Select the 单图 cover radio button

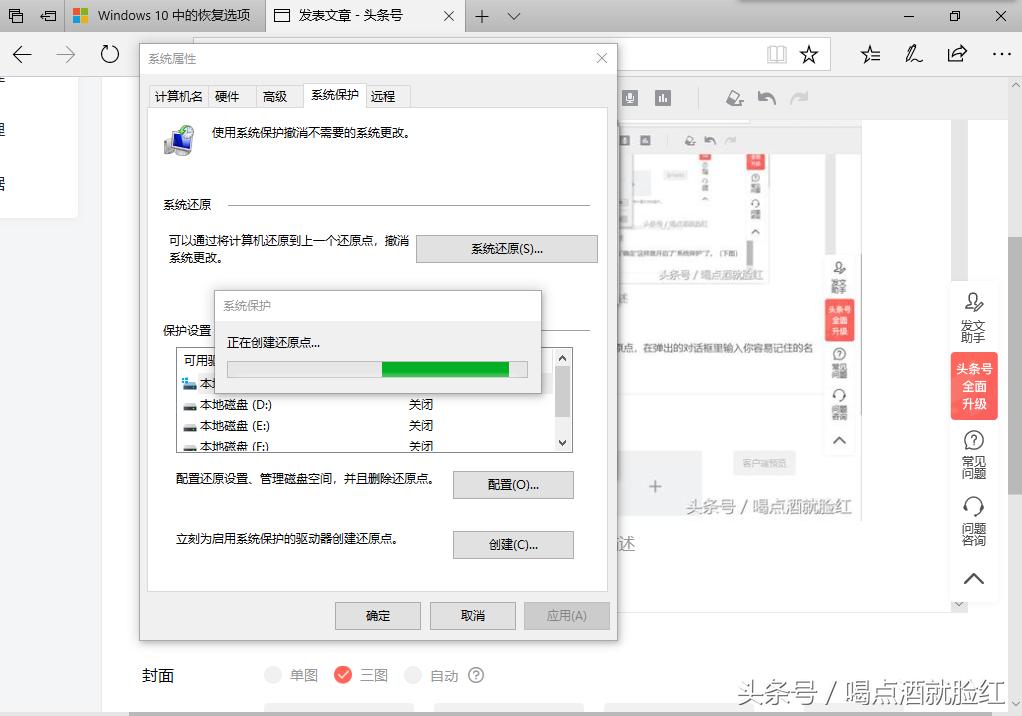[x=271, y=675]
